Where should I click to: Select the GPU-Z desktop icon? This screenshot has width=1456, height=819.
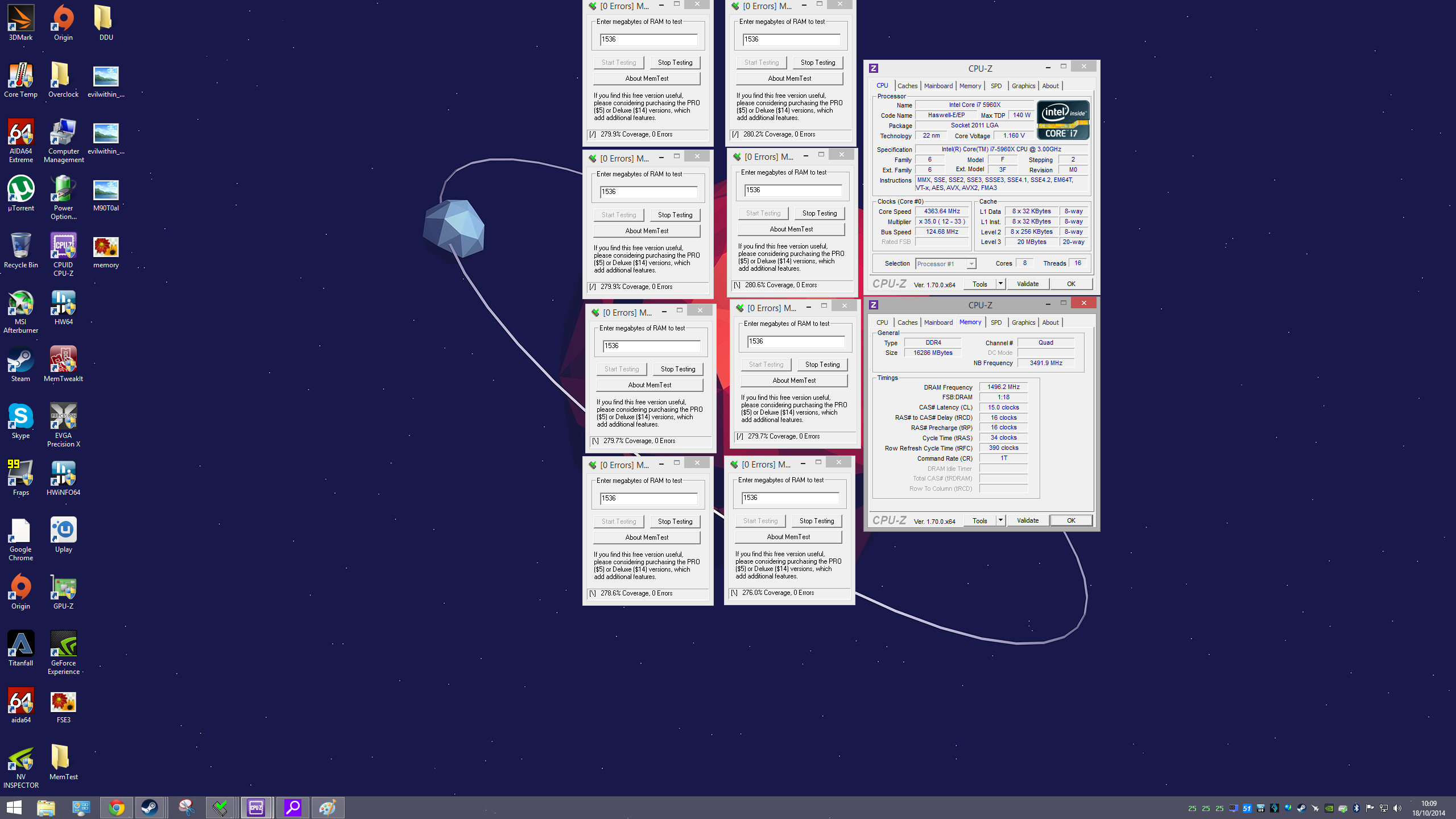pos(63,591)
